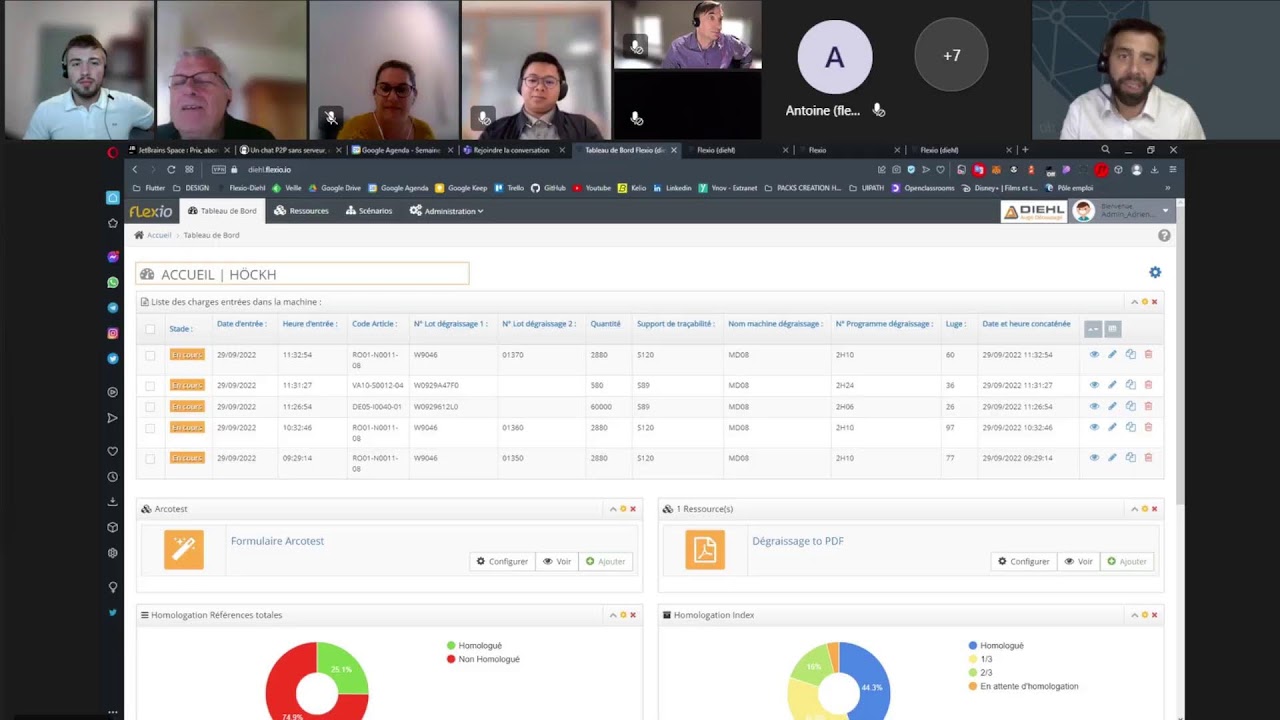Switch to the Google Agenda browser tab
The image size is (1280, 720).
(401, 150)
